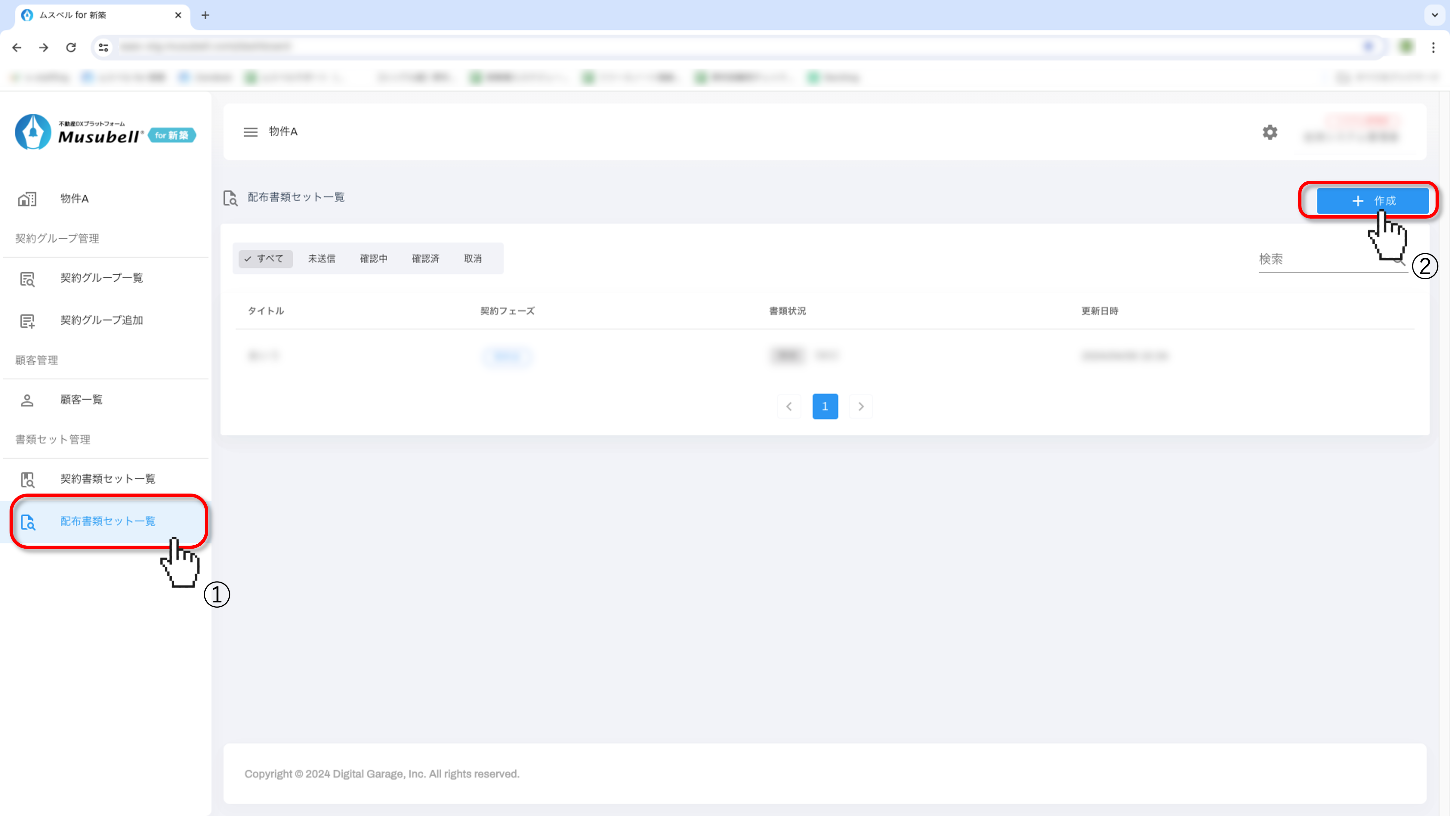The width and height of the screenshot is (1456, 816).
Task: Open 契約書類セット一覧 in the sidebar
Action: (107, 479)
